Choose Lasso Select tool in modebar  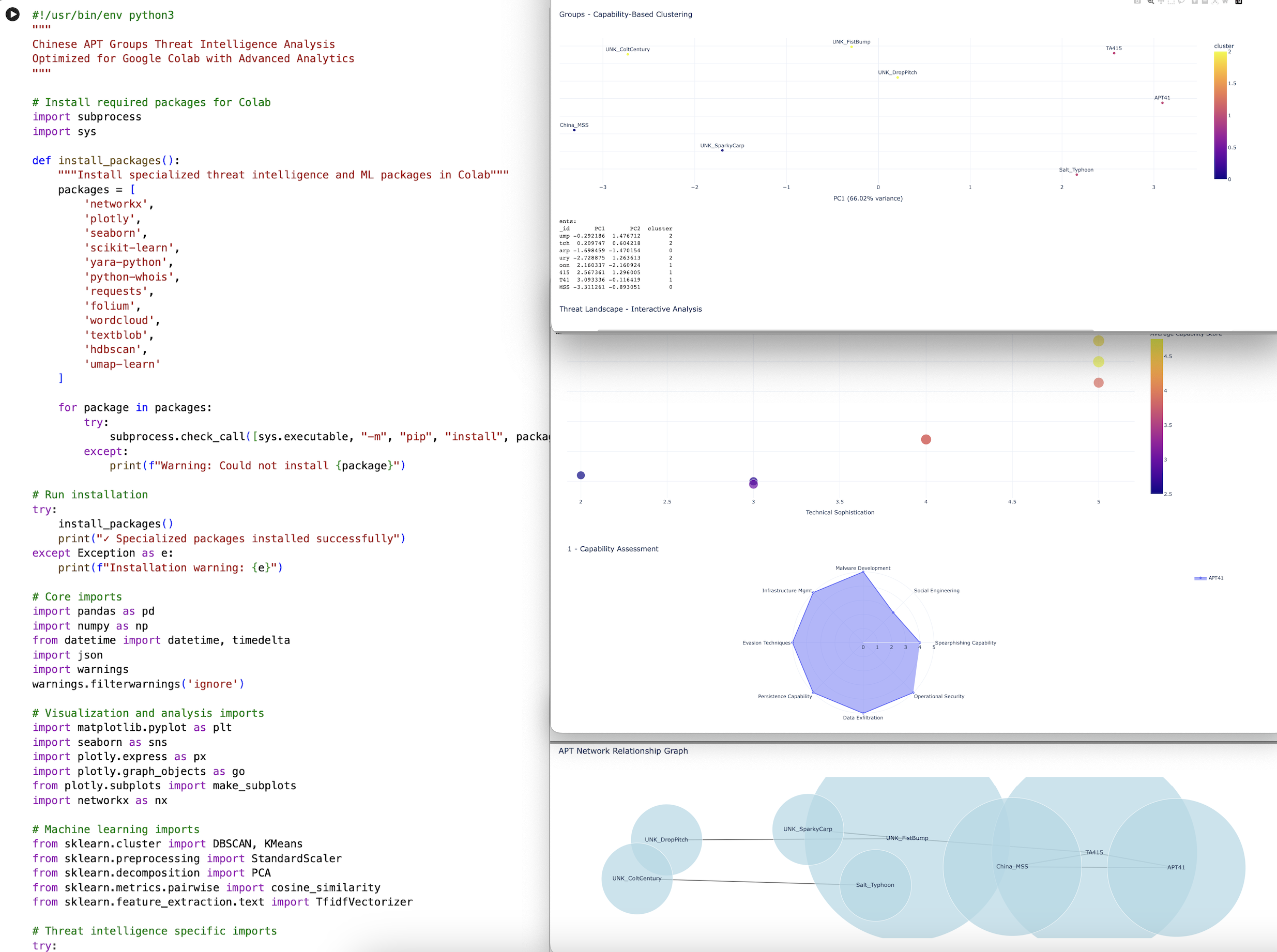click(1181, 2)
